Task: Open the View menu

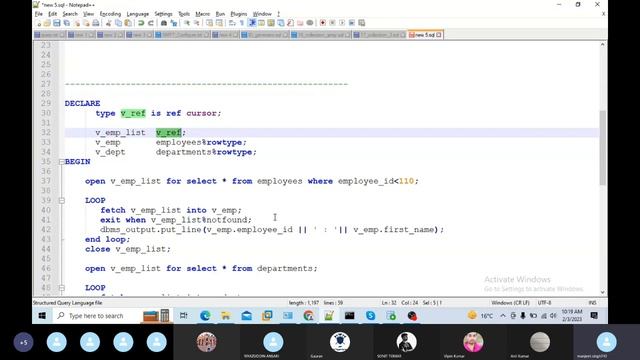Action: click(x=88, y=14)
